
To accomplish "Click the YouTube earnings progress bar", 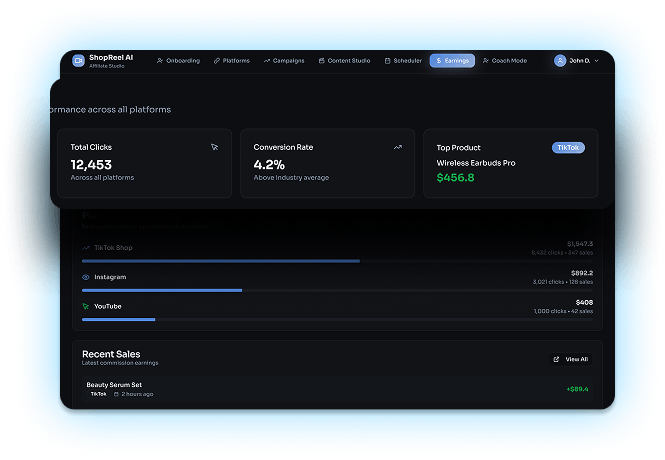I will pyautogui.click(x=337, y=320).
